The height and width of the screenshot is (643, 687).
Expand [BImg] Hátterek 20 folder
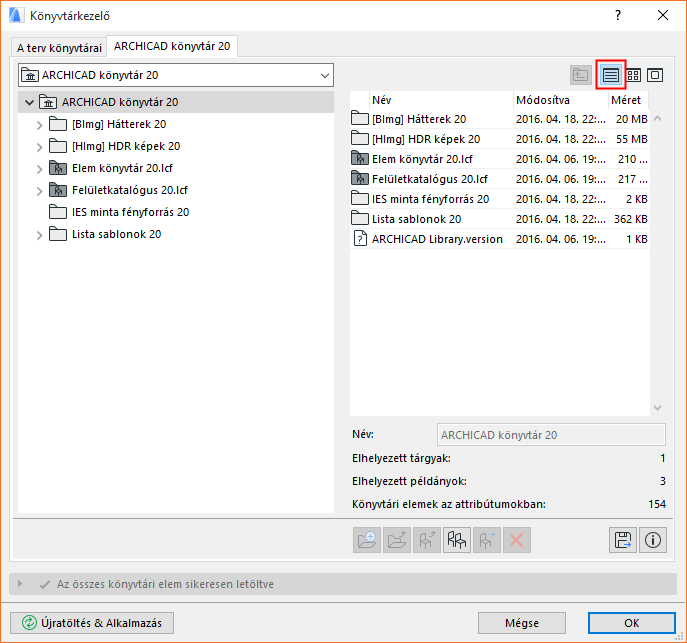[x=39, y=125]
